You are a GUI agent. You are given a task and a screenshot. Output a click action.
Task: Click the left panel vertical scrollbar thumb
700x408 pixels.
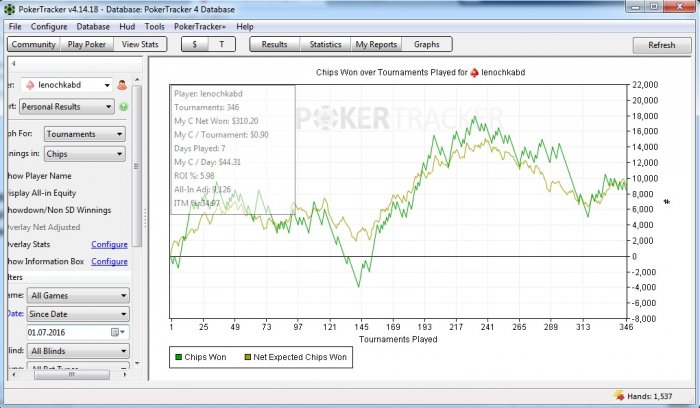(x=137, y=166)
